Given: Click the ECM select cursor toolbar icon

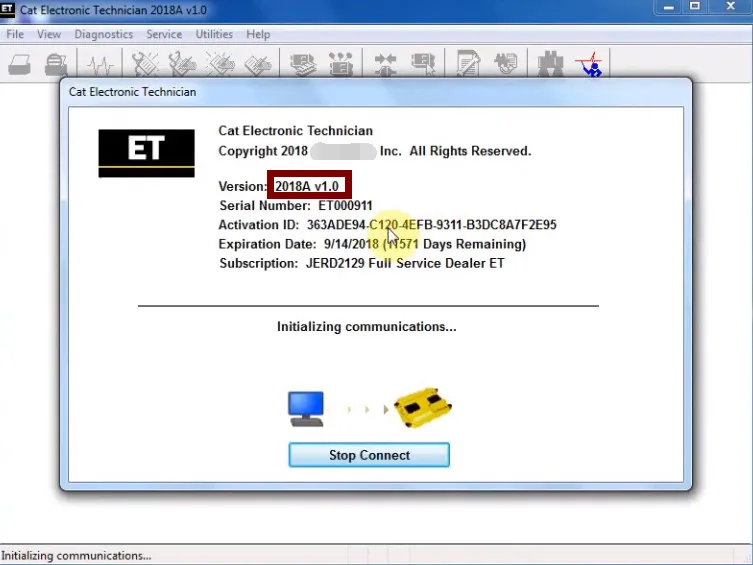Looking at the screenshot, I should click(x=423, y=64).
